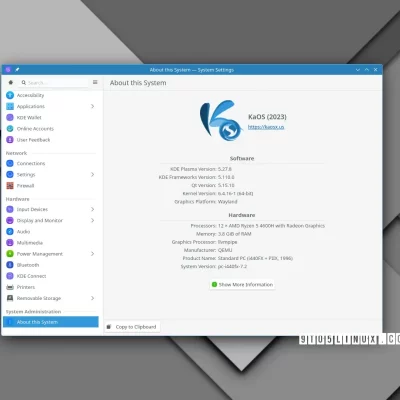Open the sidebar hamburger menu
Viewport: 400px width, 400px height.
(x=95, y=82)
